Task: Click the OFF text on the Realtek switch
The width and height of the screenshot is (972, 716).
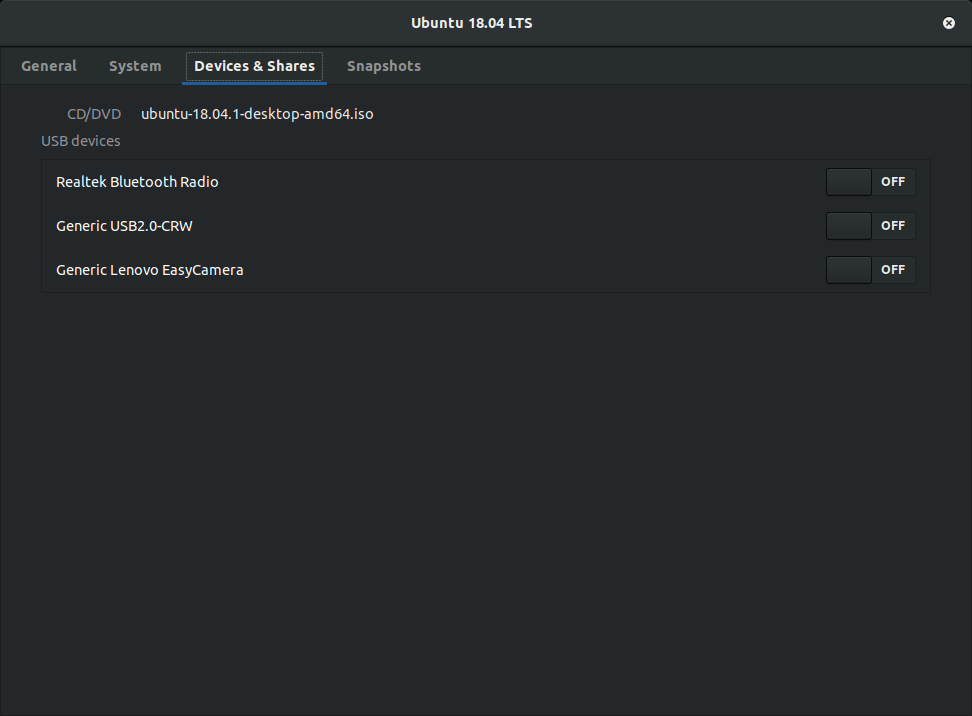Action: pyautogui.click(x=893, y=182)
